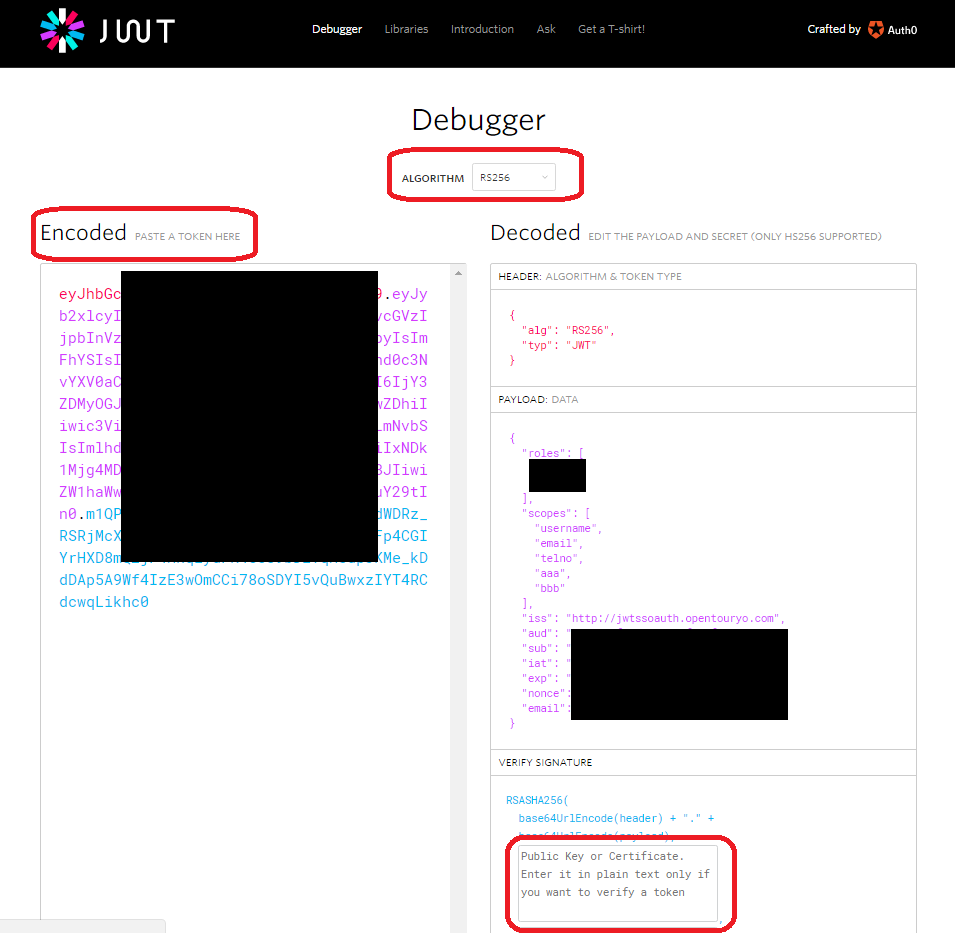Screen dimensions: 955x933
Task: Open the Introduction page
Action: [482, 29]
